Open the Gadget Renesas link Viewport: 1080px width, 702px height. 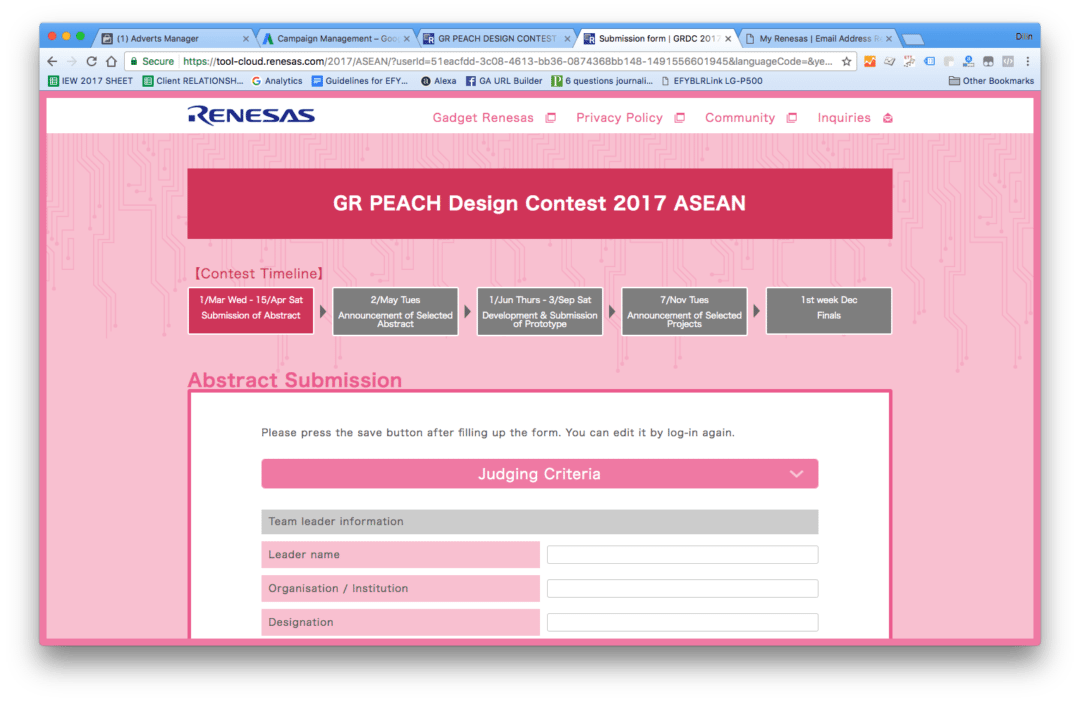pos(483,118)
